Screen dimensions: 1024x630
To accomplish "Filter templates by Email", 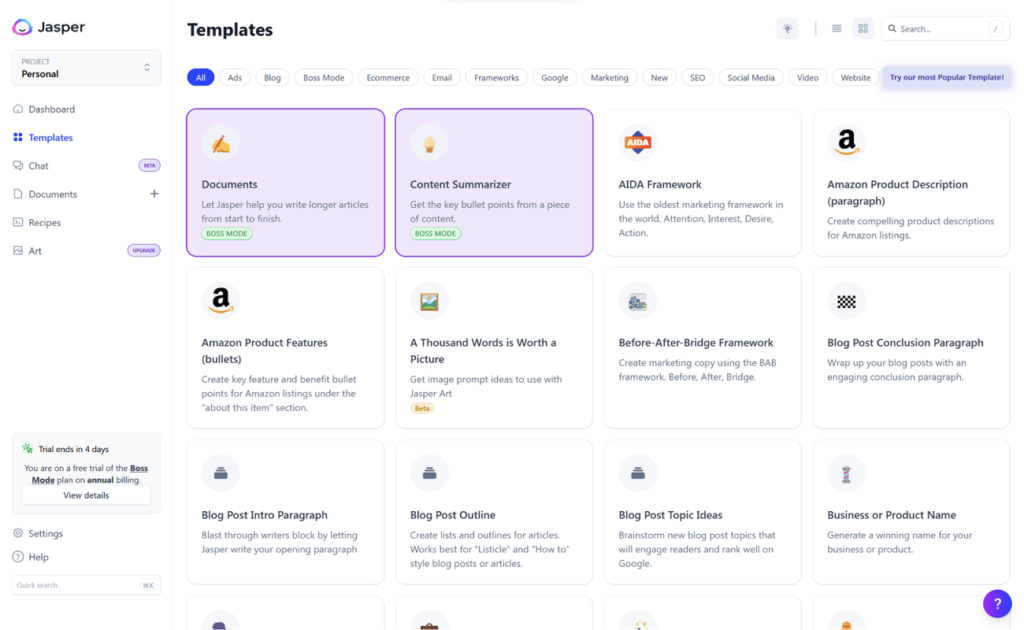I will 441,77.
